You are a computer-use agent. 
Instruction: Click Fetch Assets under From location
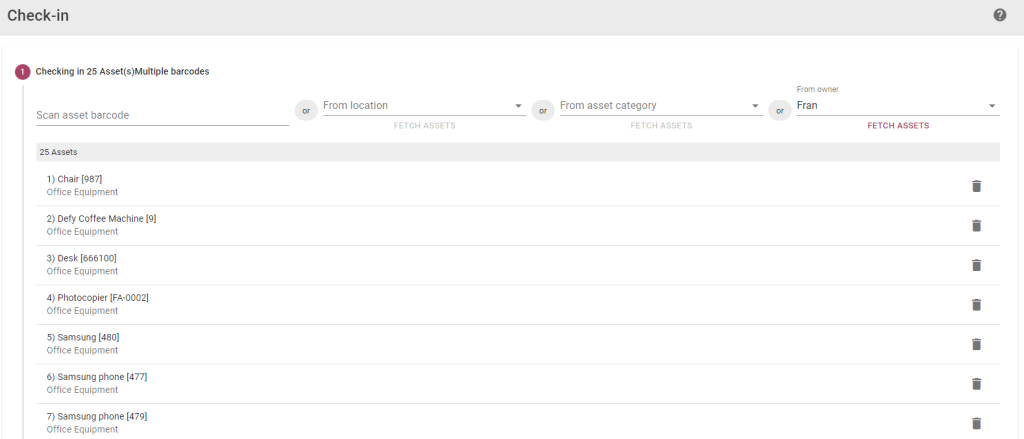tap(424, 125)
